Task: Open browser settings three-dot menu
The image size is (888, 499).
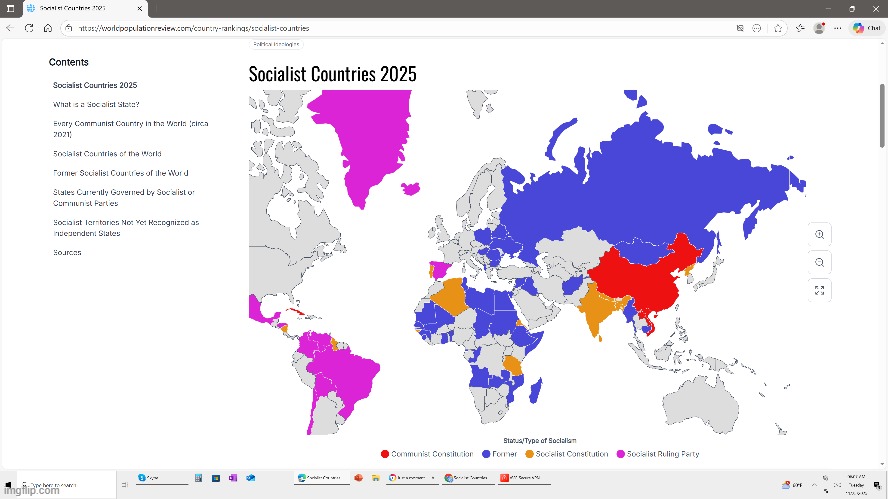Action: pos(838,28)
